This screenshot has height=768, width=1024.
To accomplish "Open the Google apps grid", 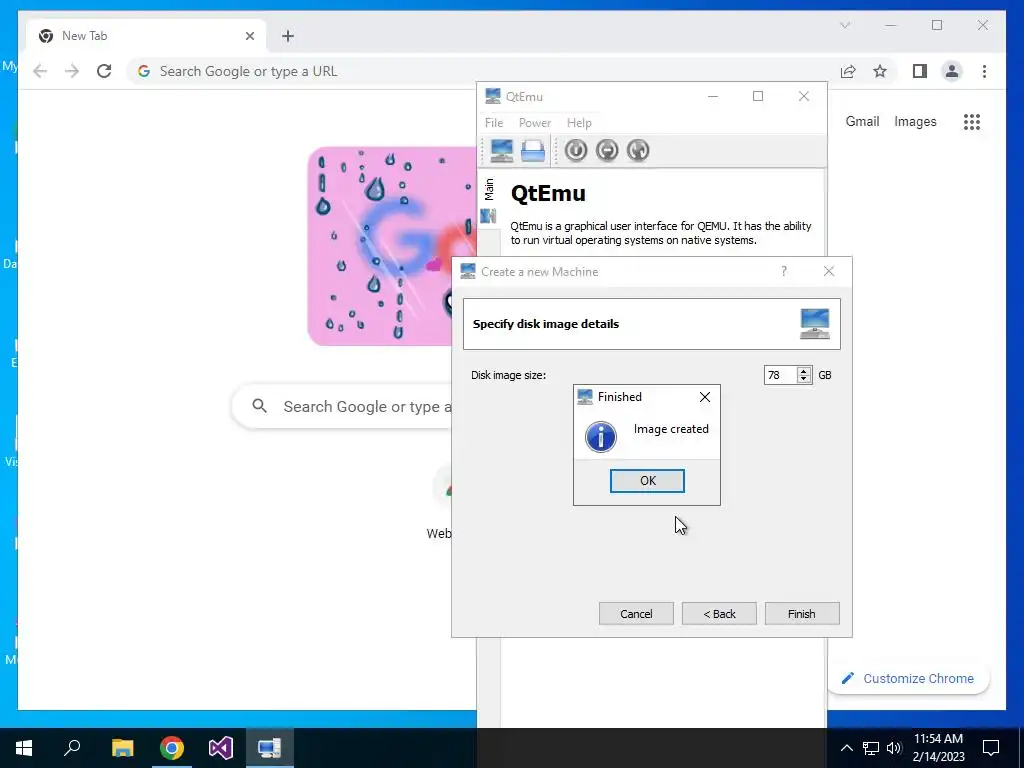I will click(972, 121).
